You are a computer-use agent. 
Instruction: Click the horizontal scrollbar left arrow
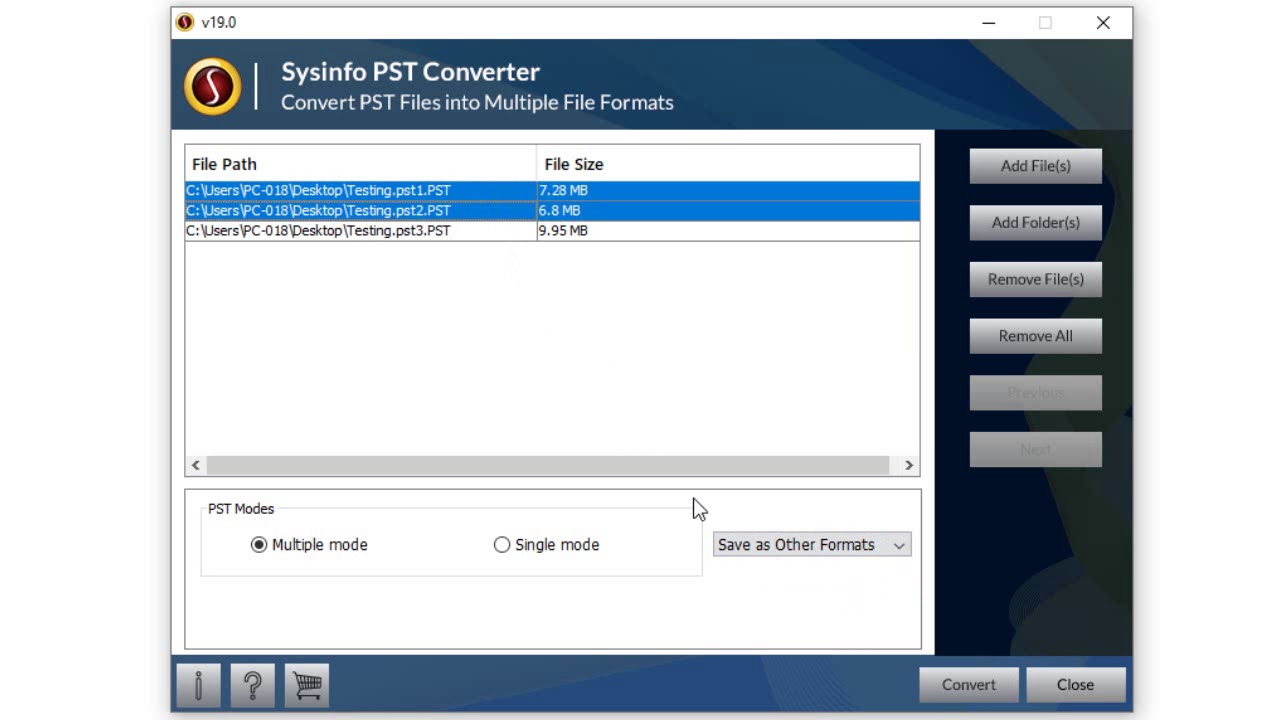pyautogui.click(x=196, y=465)
